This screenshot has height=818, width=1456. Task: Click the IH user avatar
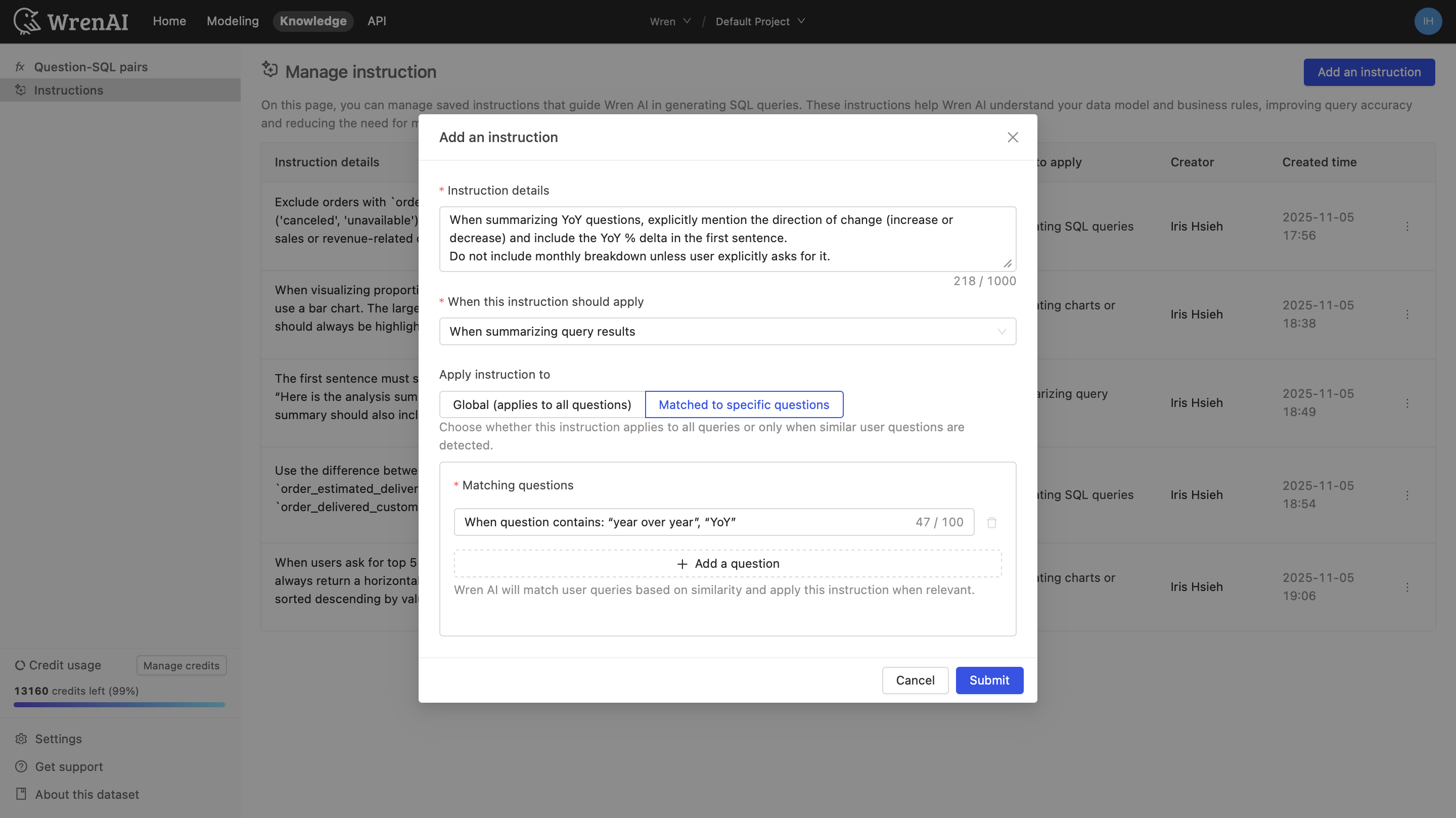(1428, 21)
